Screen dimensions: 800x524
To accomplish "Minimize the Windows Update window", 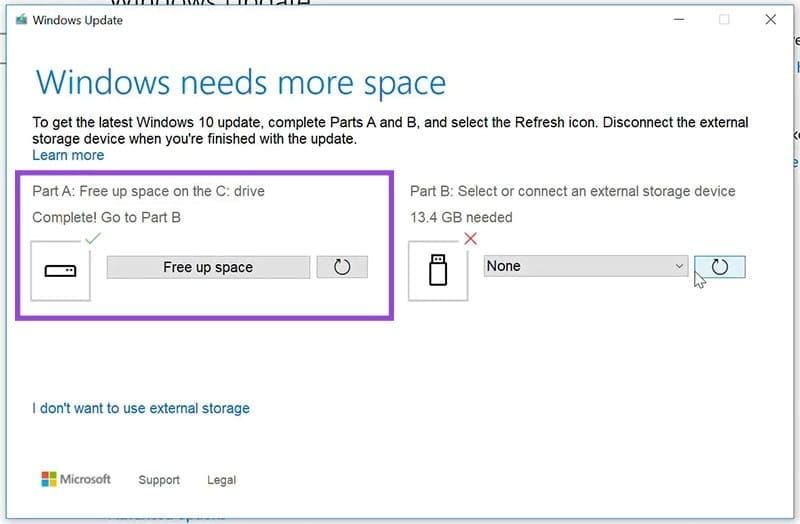I will coord(679,20).
